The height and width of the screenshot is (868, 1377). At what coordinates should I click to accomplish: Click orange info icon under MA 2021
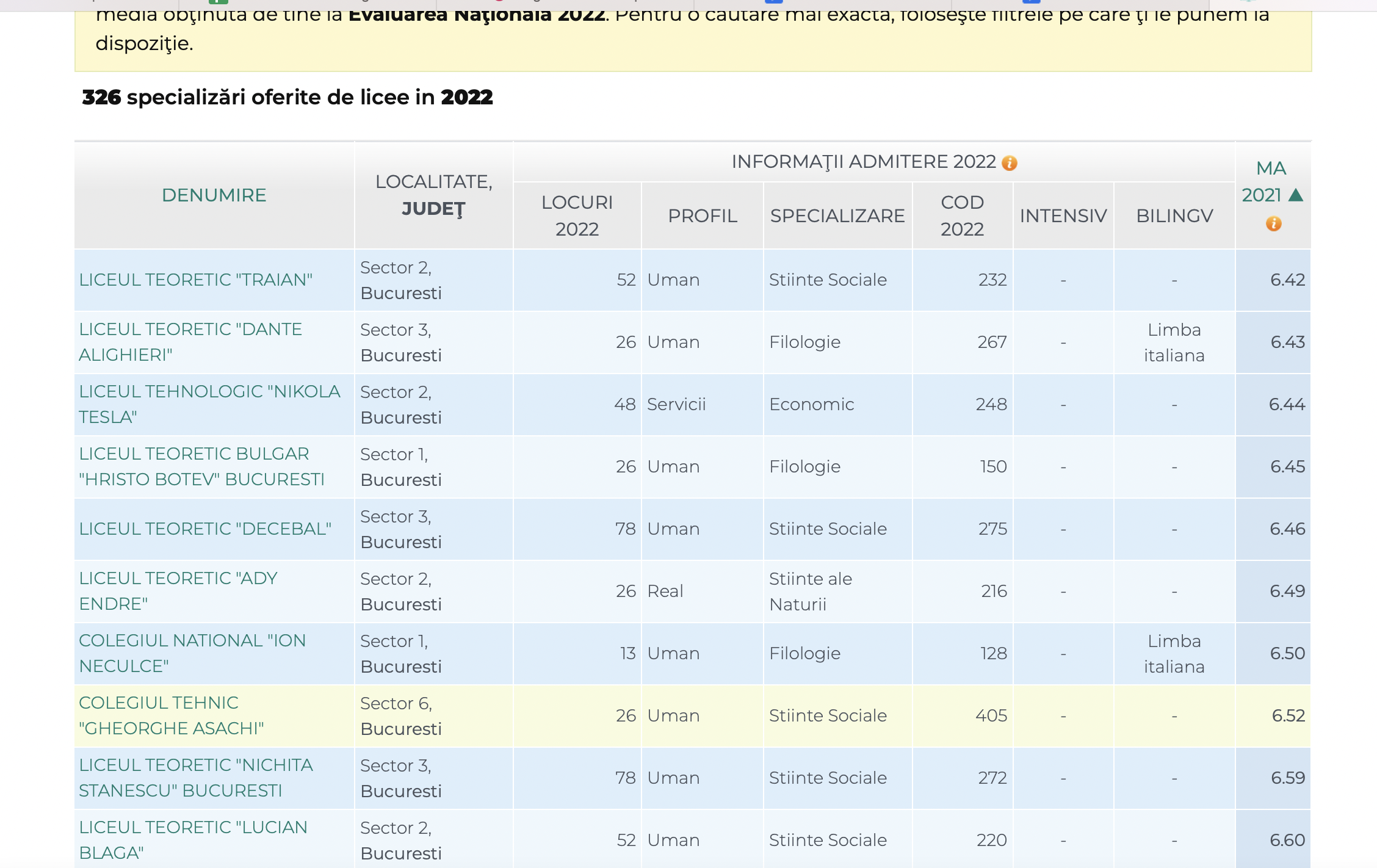point(1273,223)
